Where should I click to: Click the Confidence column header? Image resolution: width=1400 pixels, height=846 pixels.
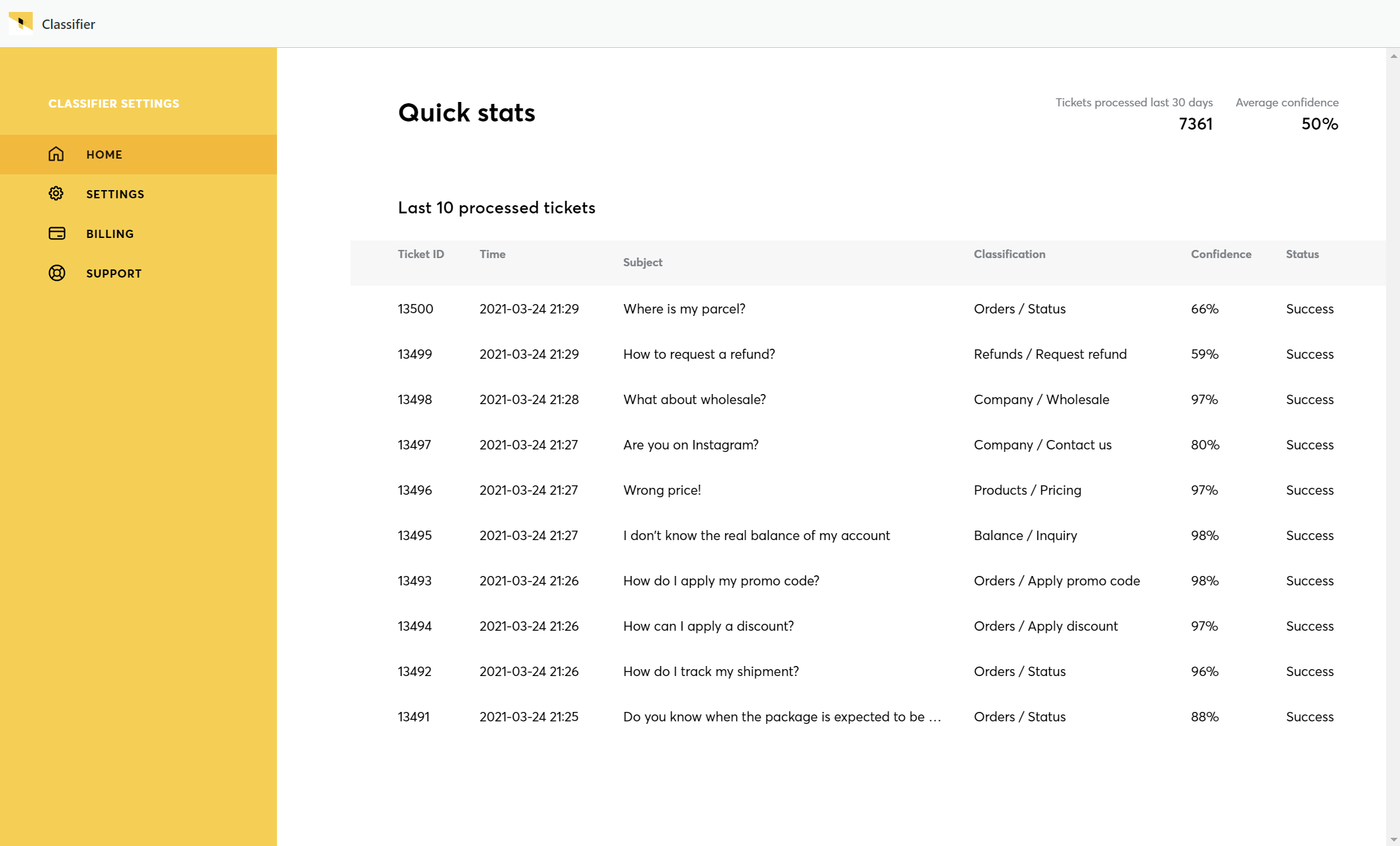[x=1221, y=254]
